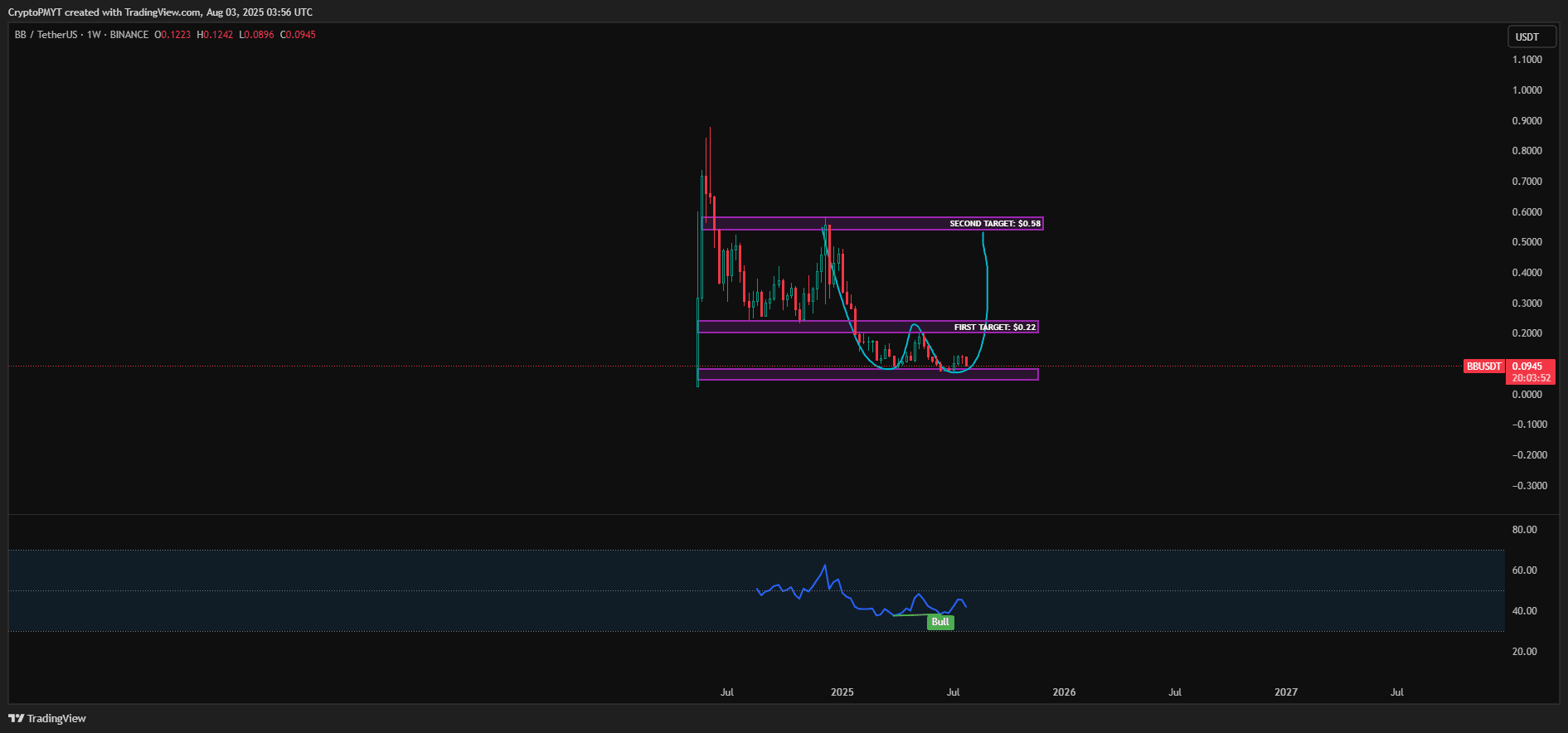Click the 0.4000 price axis label

[x=1527, y=273]
